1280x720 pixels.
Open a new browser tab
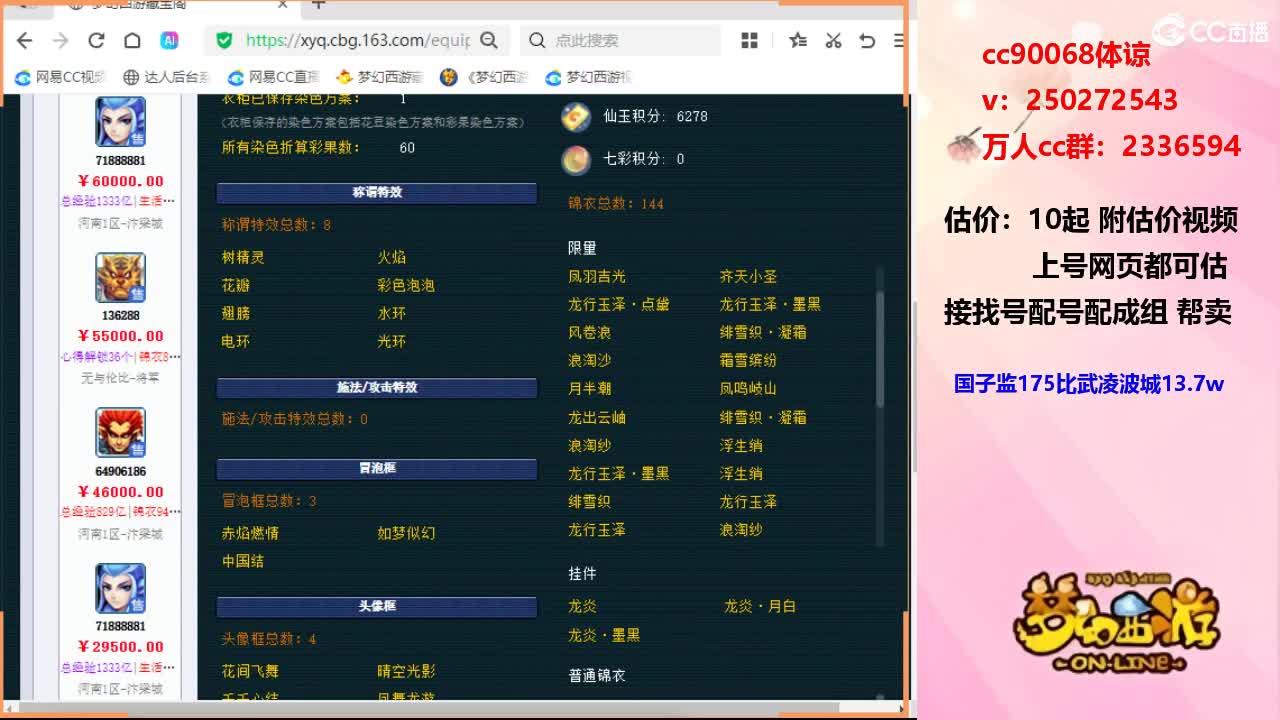(x=318, y=5)
